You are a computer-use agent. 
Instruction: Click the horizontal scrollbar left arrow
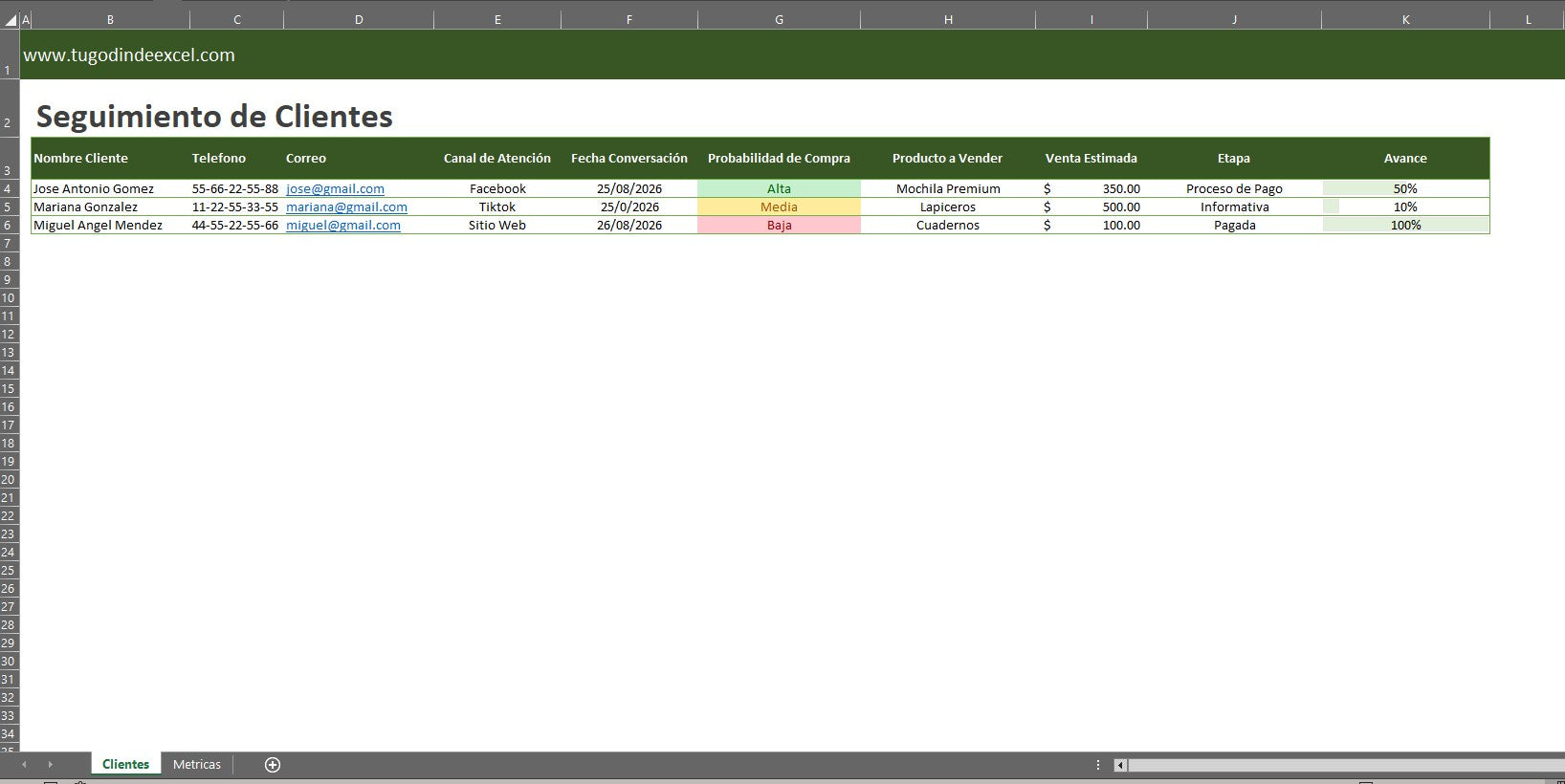1120,765
